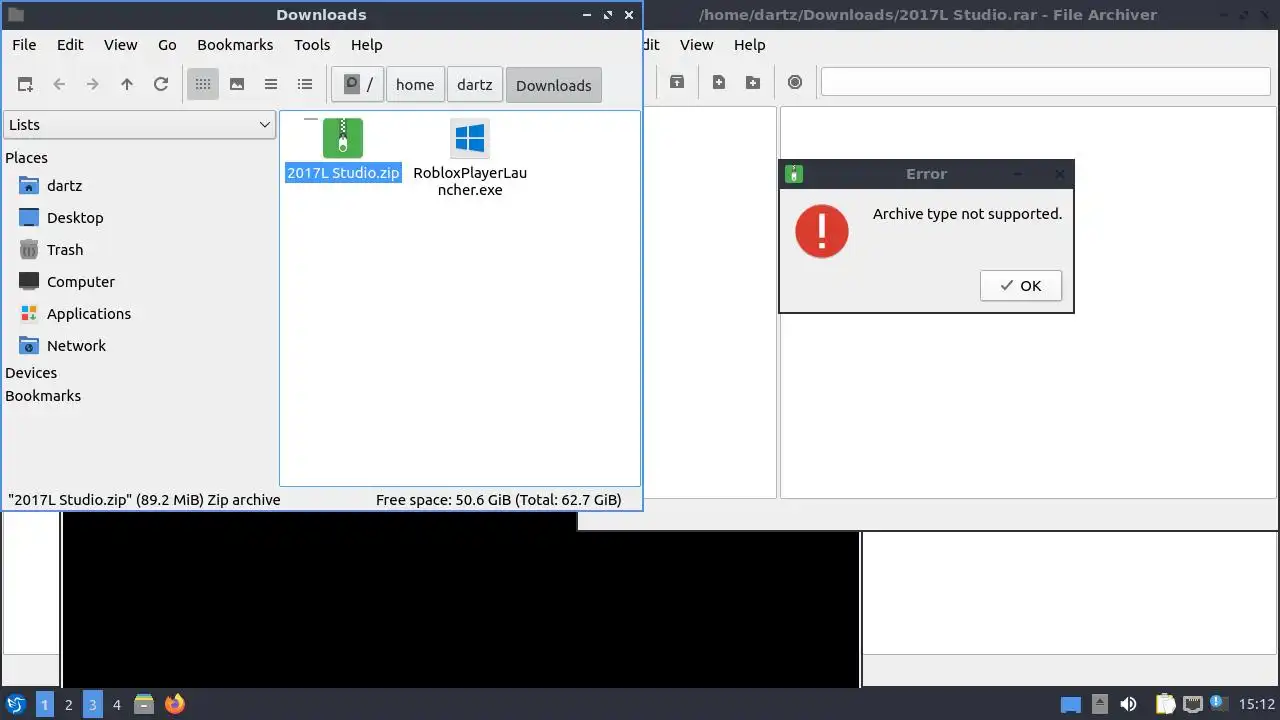This screenshot has height=720, width=1280.
Task: Click the extract archive icon in File Archiver
Action: coord(677,82)
